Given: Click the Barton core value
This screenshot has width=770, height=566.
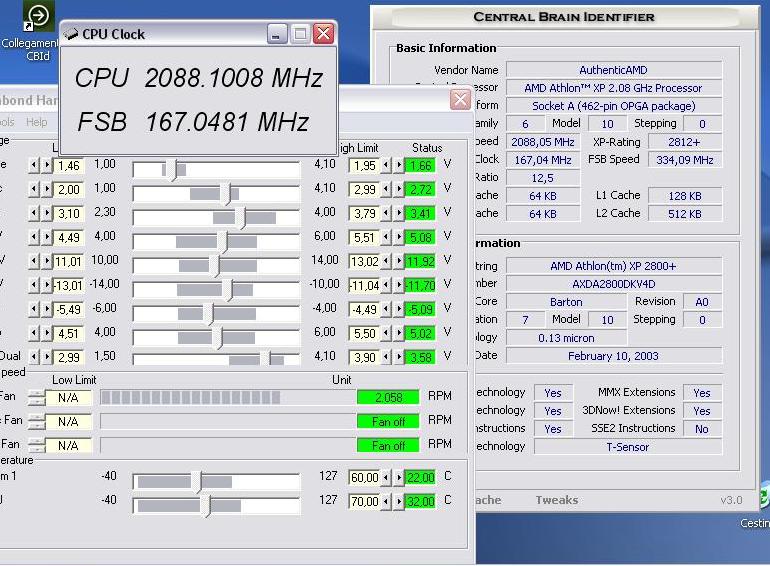Looking at the screenshot, I should pyautogui.click(x=566, y=302).
